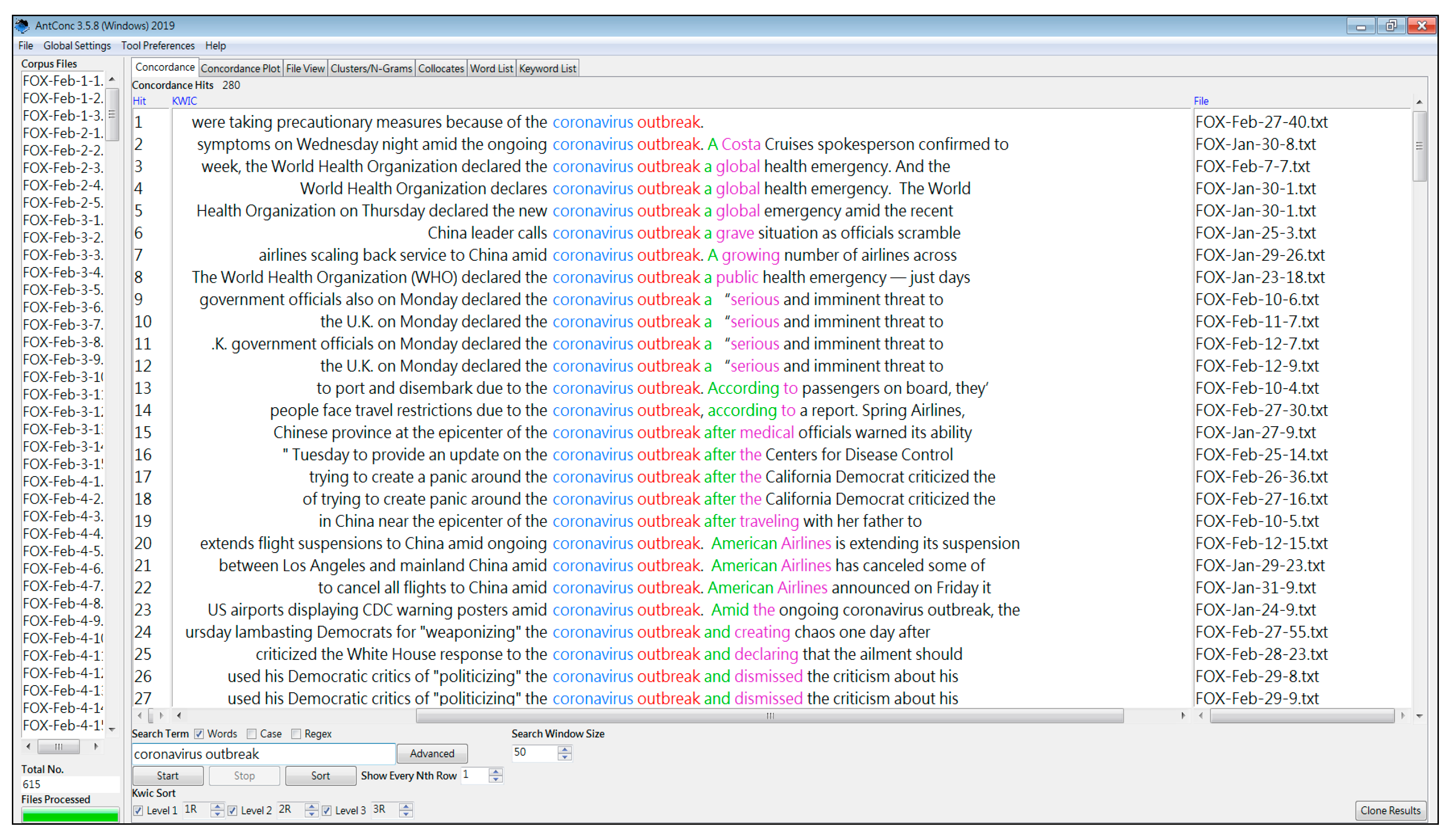Toggle the Words search checkbox
Screen dimensions: 1456x839
(199, 734)
